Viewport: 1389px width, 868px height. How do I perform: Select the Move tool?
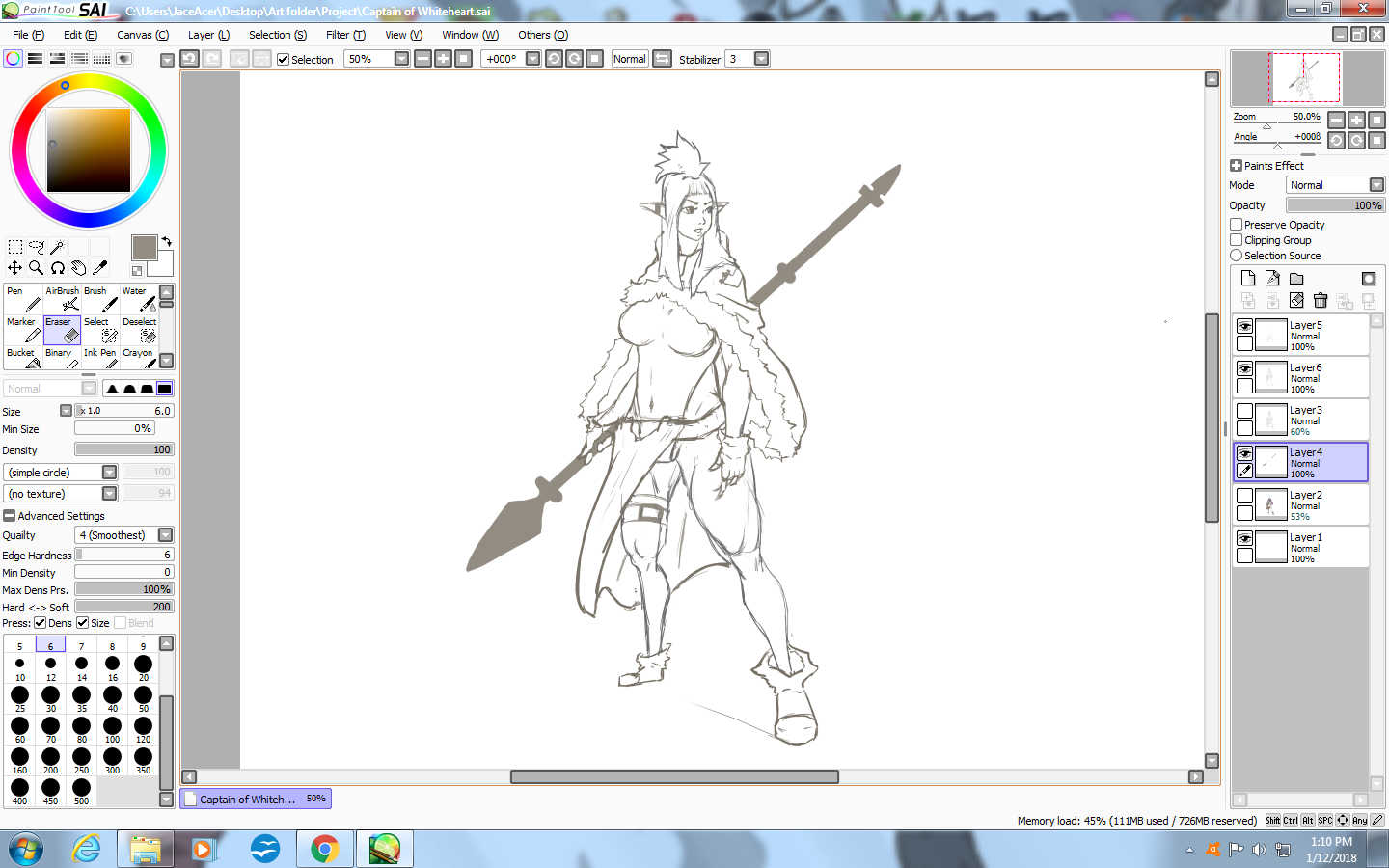(x=15, y=268)
